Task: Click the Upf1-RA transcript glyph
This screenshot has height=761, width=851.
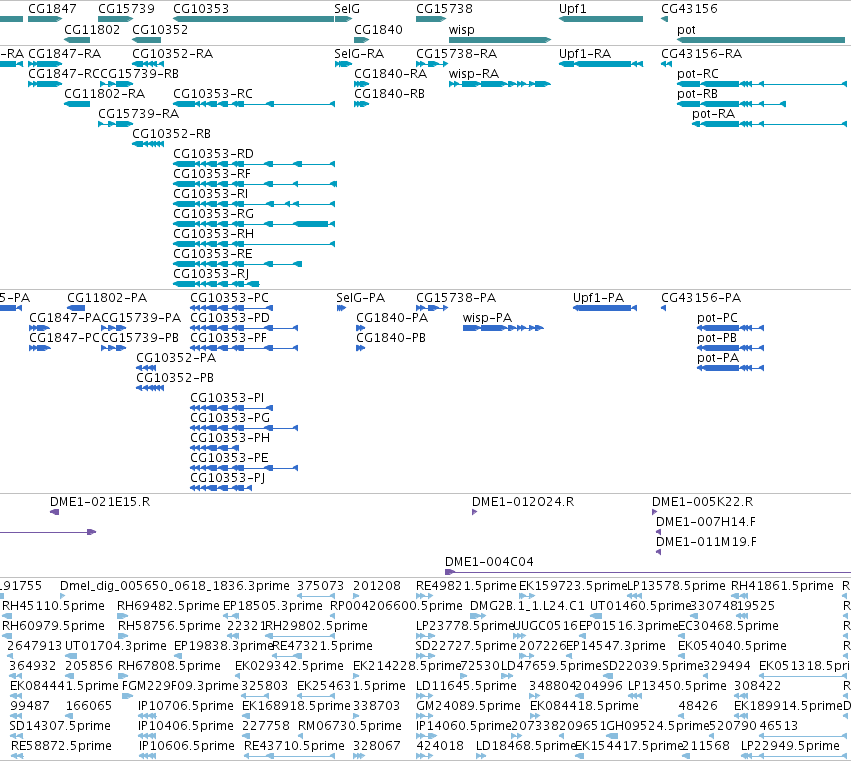Action: click(x=601, y=64)
